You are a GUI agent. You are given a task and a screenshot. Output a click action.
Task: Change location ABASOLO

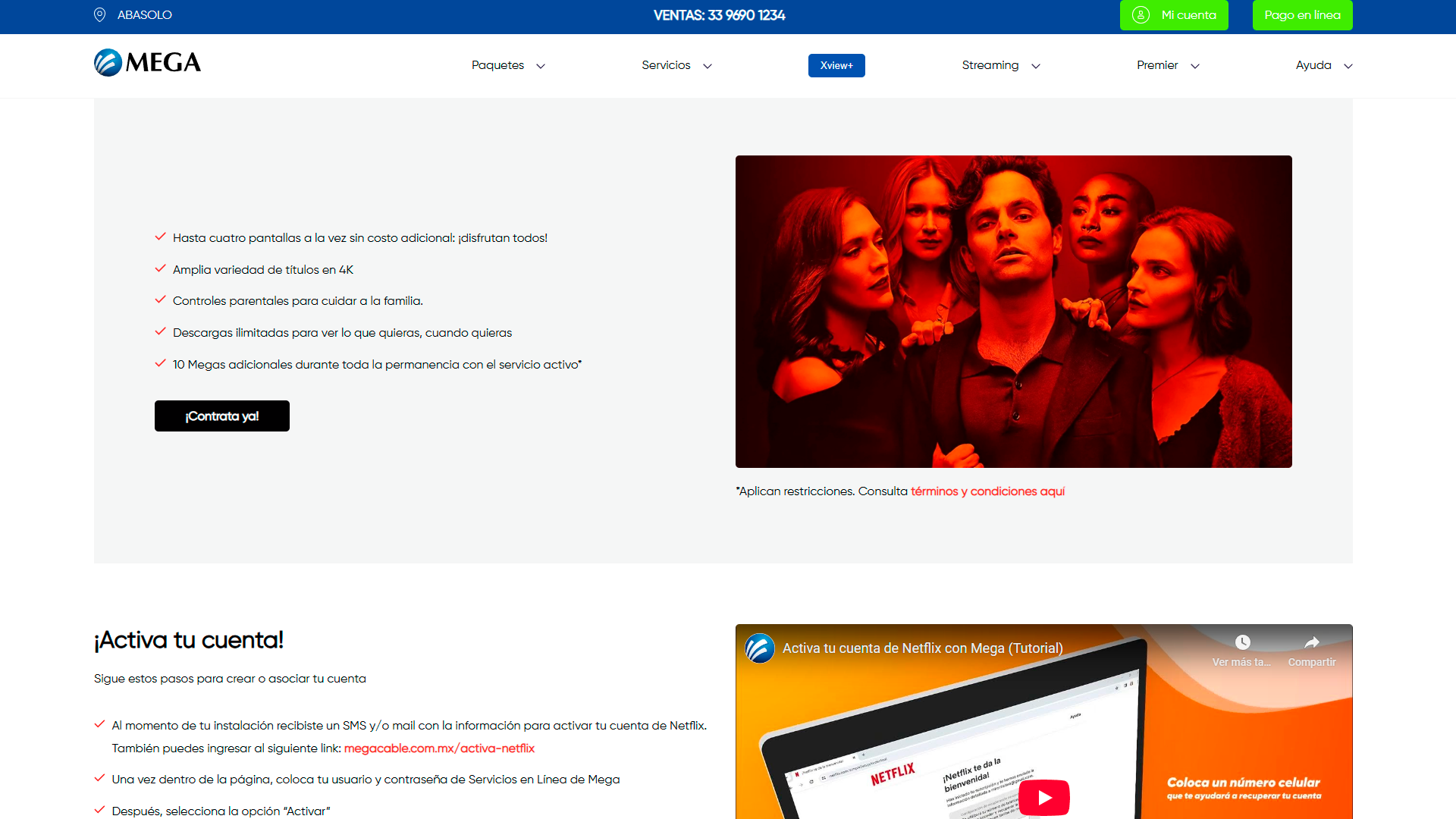point(144,15)
